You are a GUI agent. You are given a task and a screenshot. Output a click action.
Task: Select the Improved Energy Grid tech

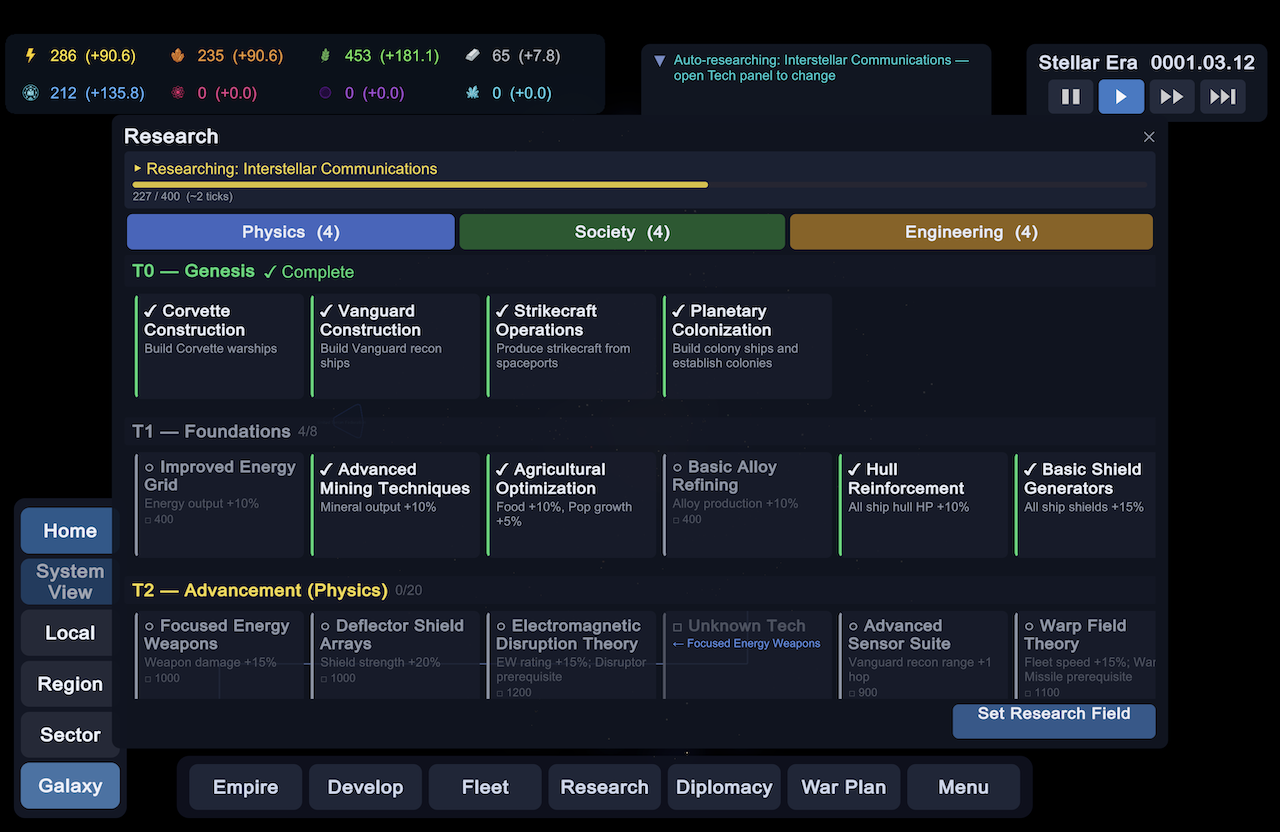tap(220, 504)
